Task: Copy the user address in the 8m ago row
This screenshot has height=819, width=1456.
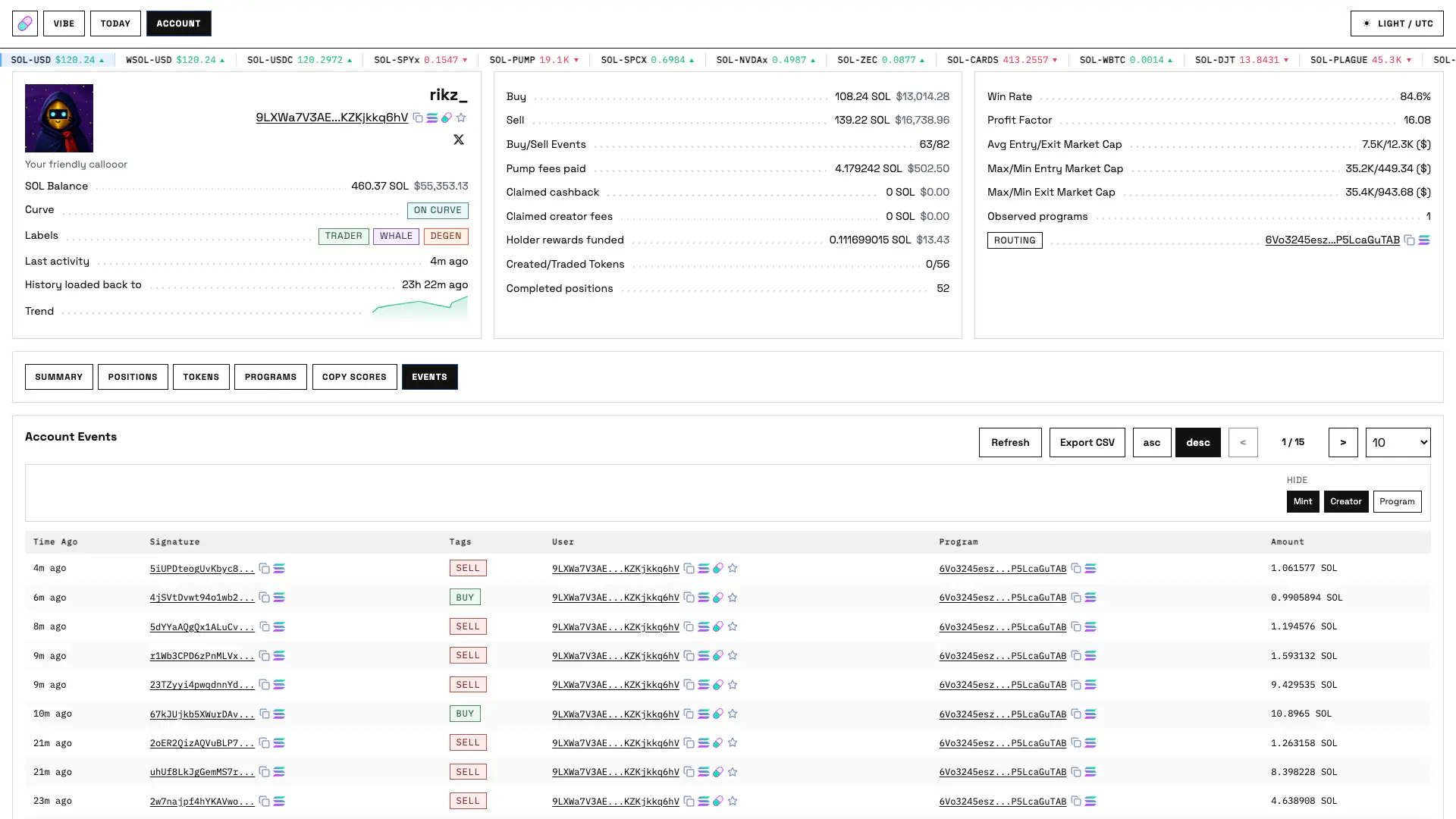Action: [x=689, y=626]
